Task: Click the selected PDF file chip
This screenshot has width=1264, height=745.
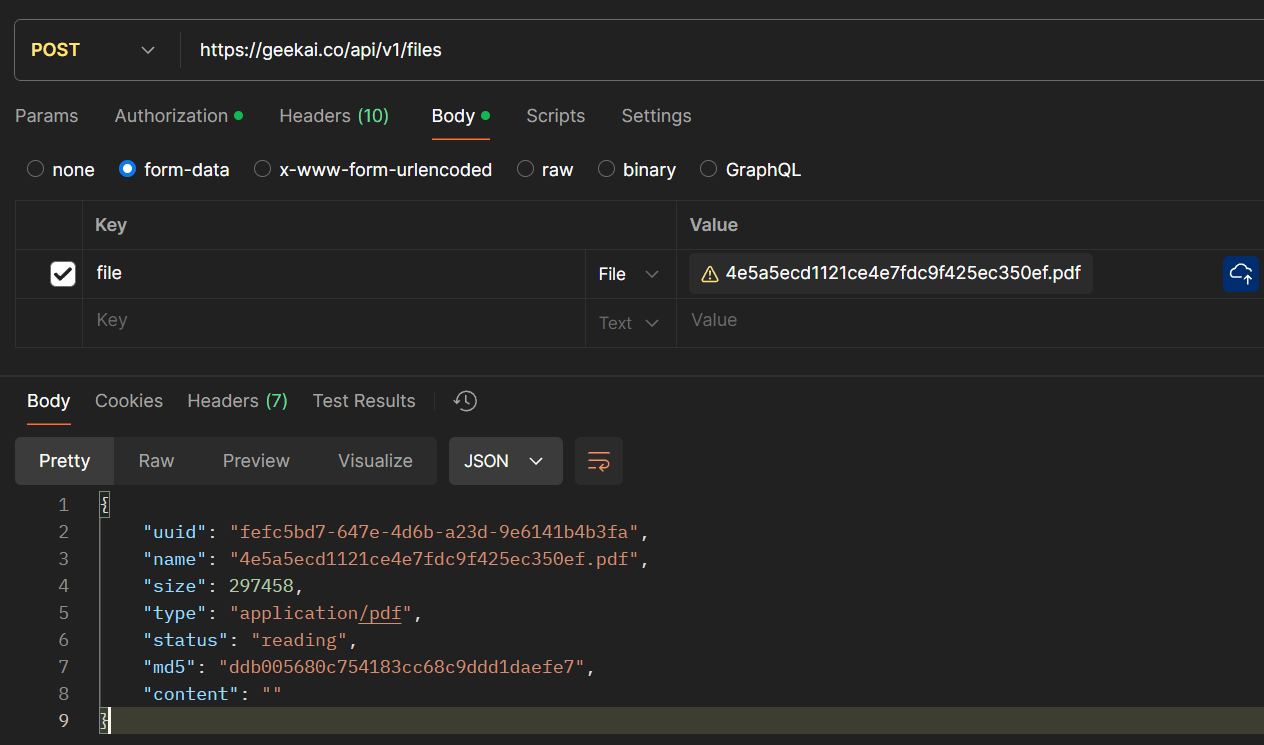Action: [891, 273]
